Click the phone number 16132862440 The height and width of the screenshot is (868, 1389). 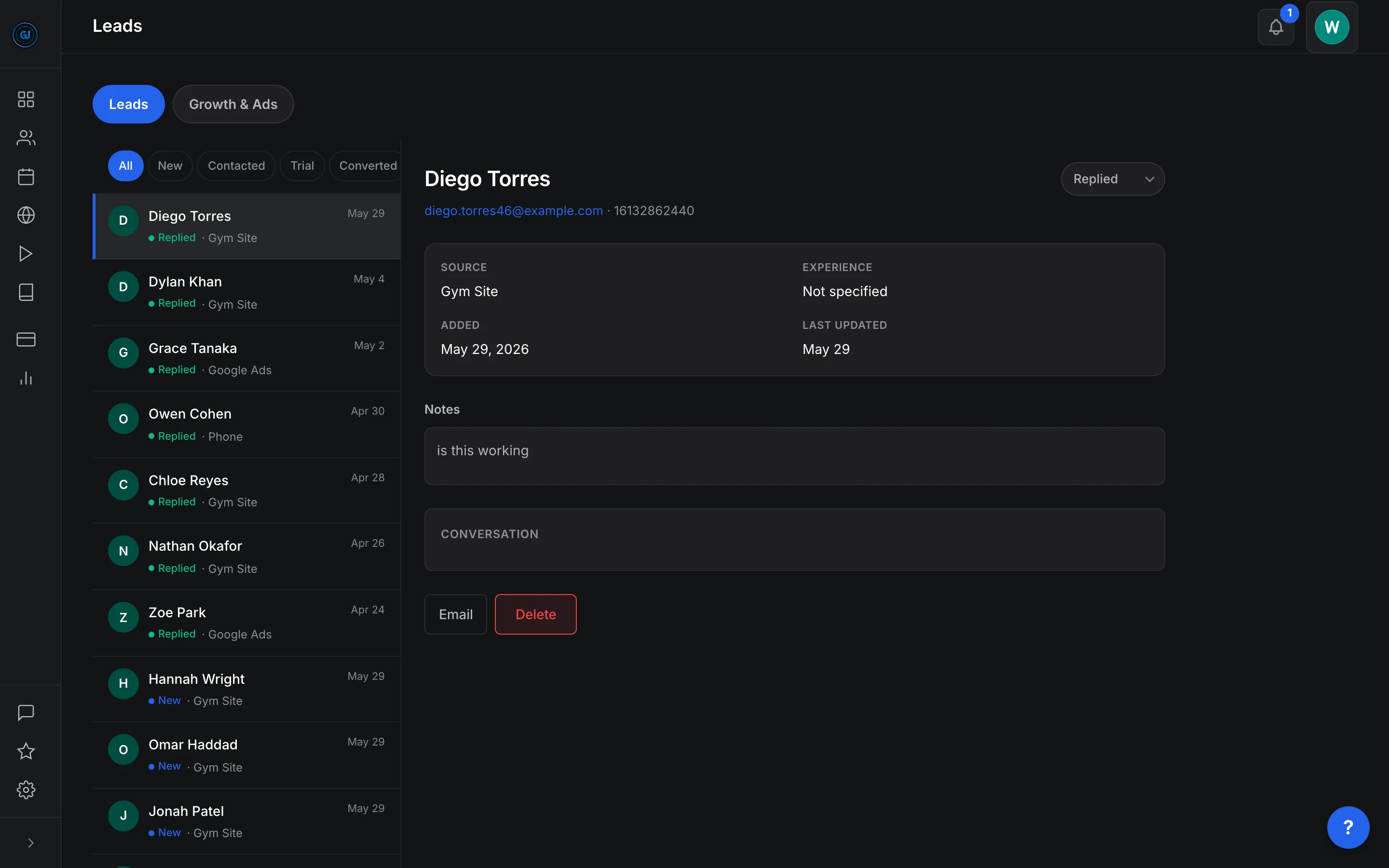[654, 211]
